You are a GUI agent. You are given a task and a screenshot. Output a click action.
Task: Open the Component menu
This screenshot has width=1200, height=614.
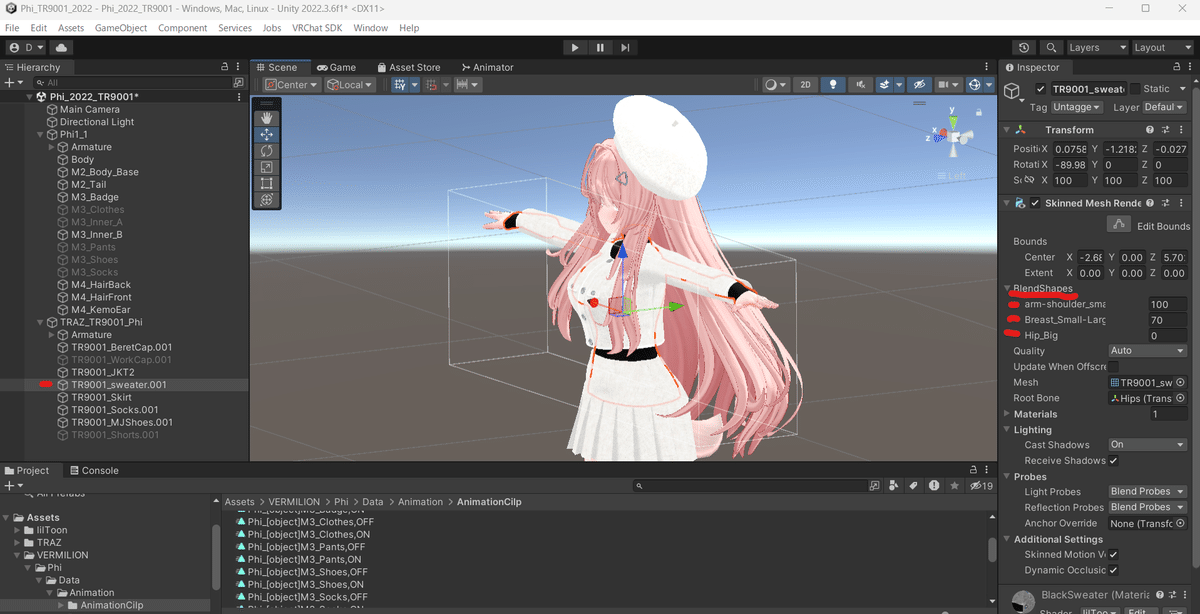coord(183,28)
